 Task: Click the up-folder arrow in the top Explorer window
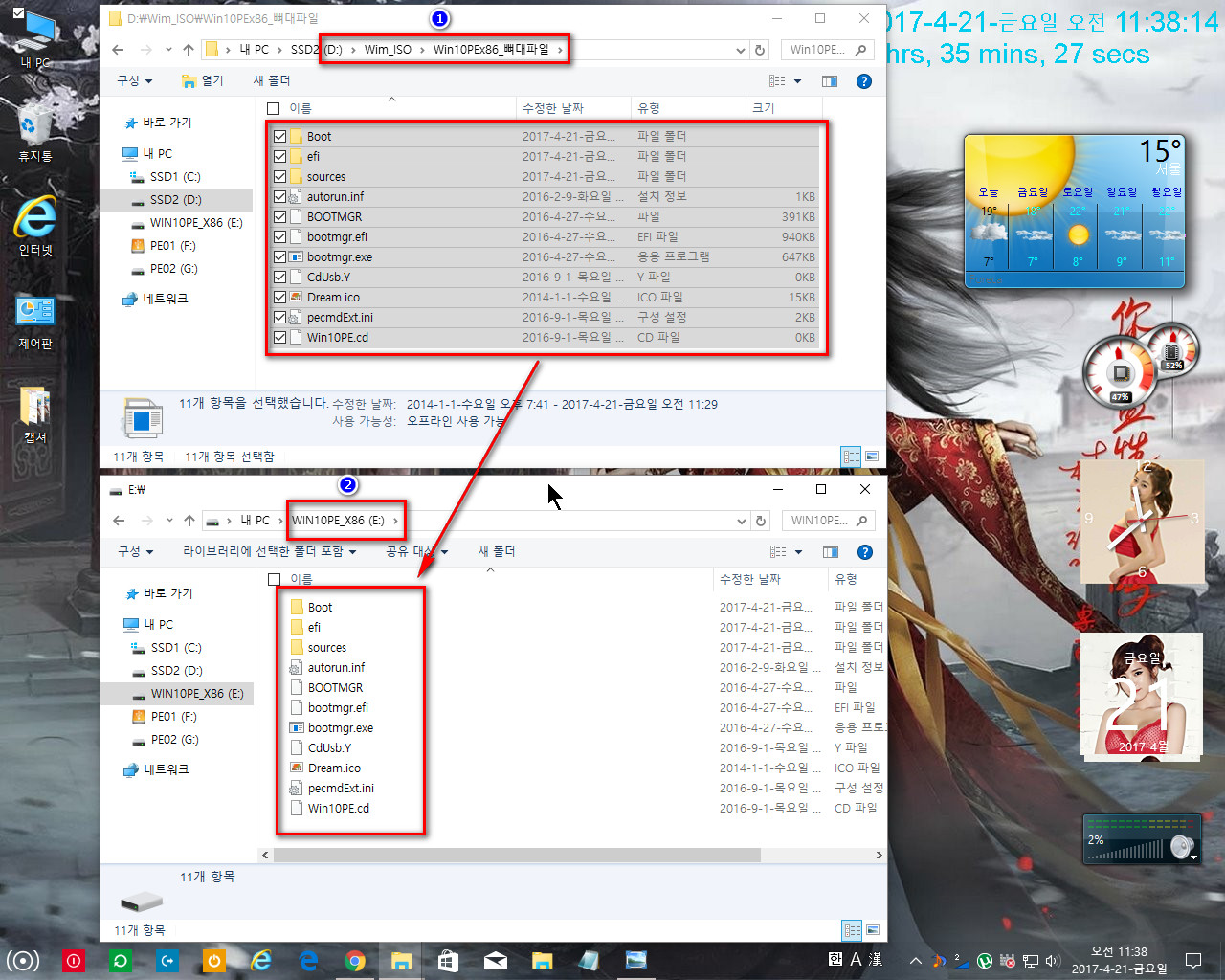(189, 50)
